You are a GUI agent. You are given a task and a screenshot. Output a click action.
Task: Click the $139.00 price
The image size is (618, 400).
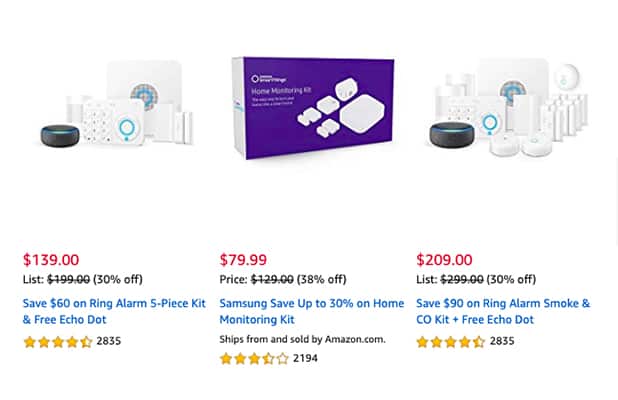(51, 260)
